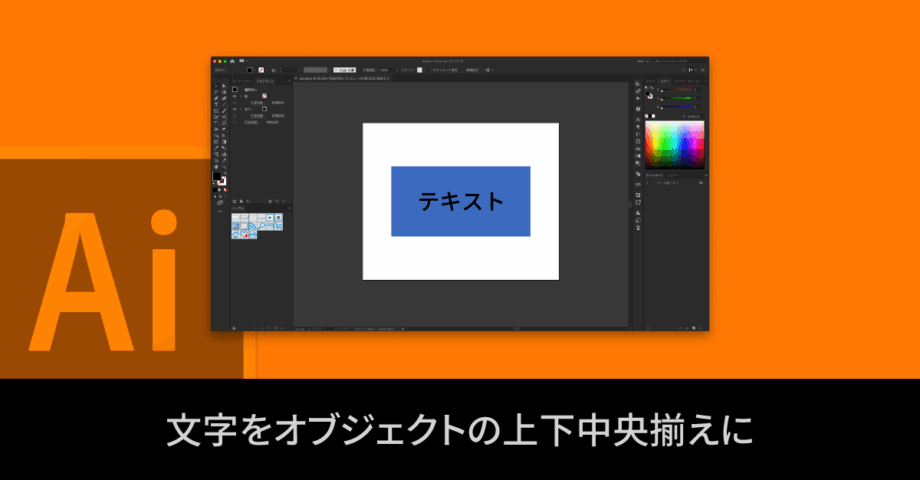Add new stroke button in Appearance panel

(x=235, y=201)
